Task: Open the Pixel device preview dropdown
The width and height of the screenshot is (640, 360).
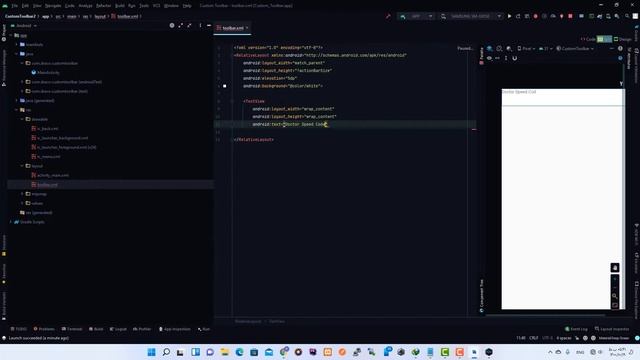Action: [526, 49]
